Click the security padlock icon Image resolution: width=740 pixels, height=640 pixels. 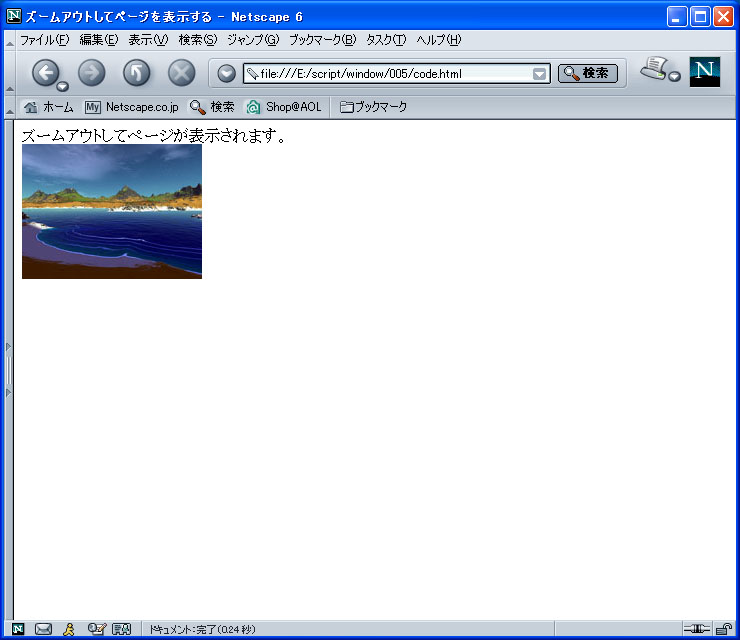point(723,629)
